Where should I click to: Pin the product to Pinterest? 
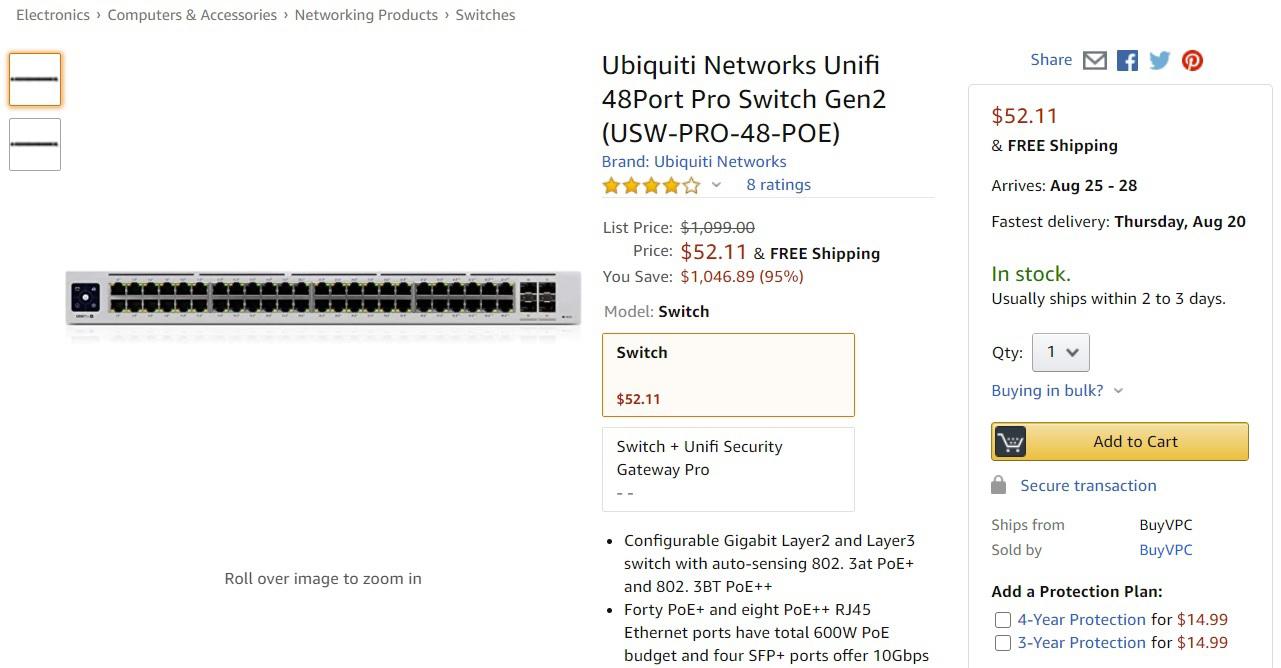click(1191, 60)
